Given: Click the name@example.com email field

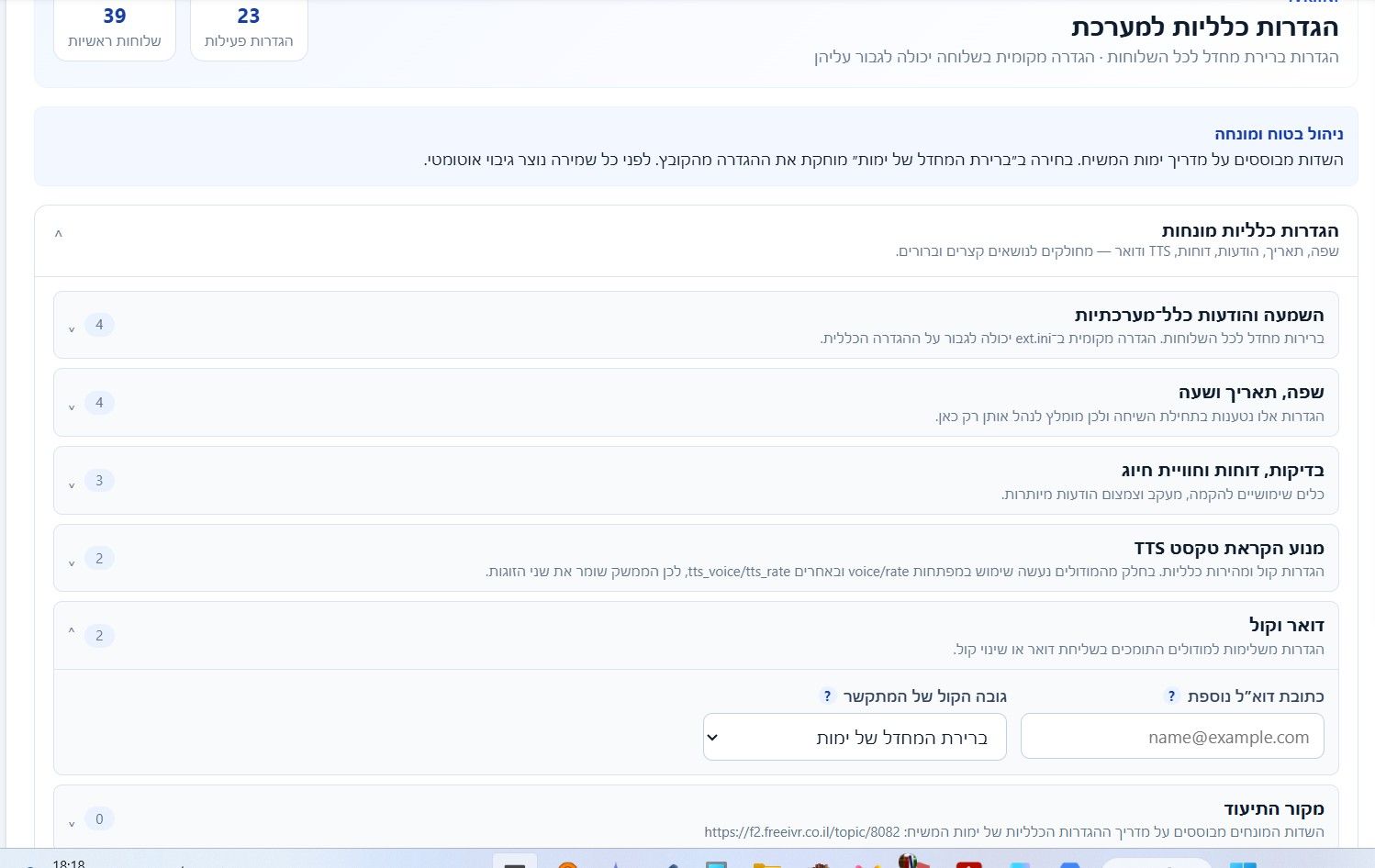Looking at the screenshot, I should [x=1172, y=737].
